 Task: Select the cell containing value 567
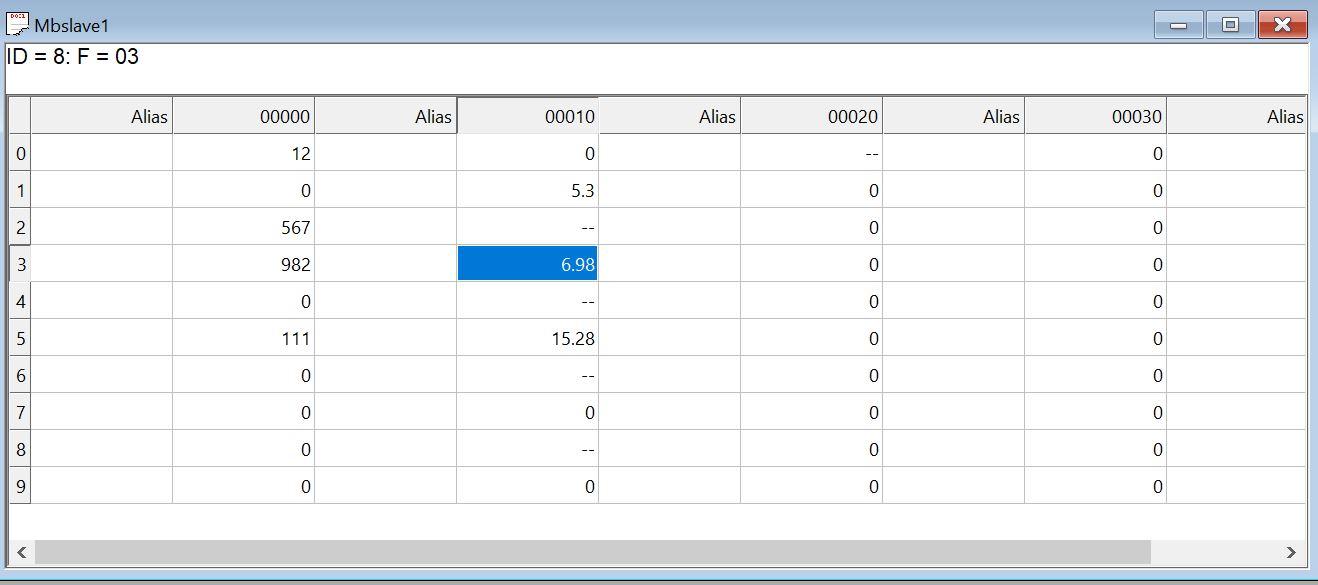point(243,227)
